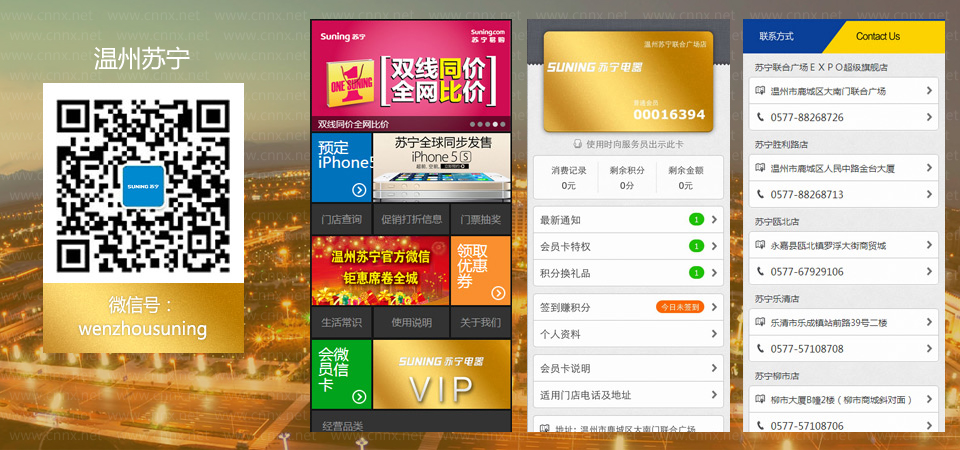Expand the 积分换礼品 row chevron
The width and height of the screenshot is (960, 450).
coord(714,272)
